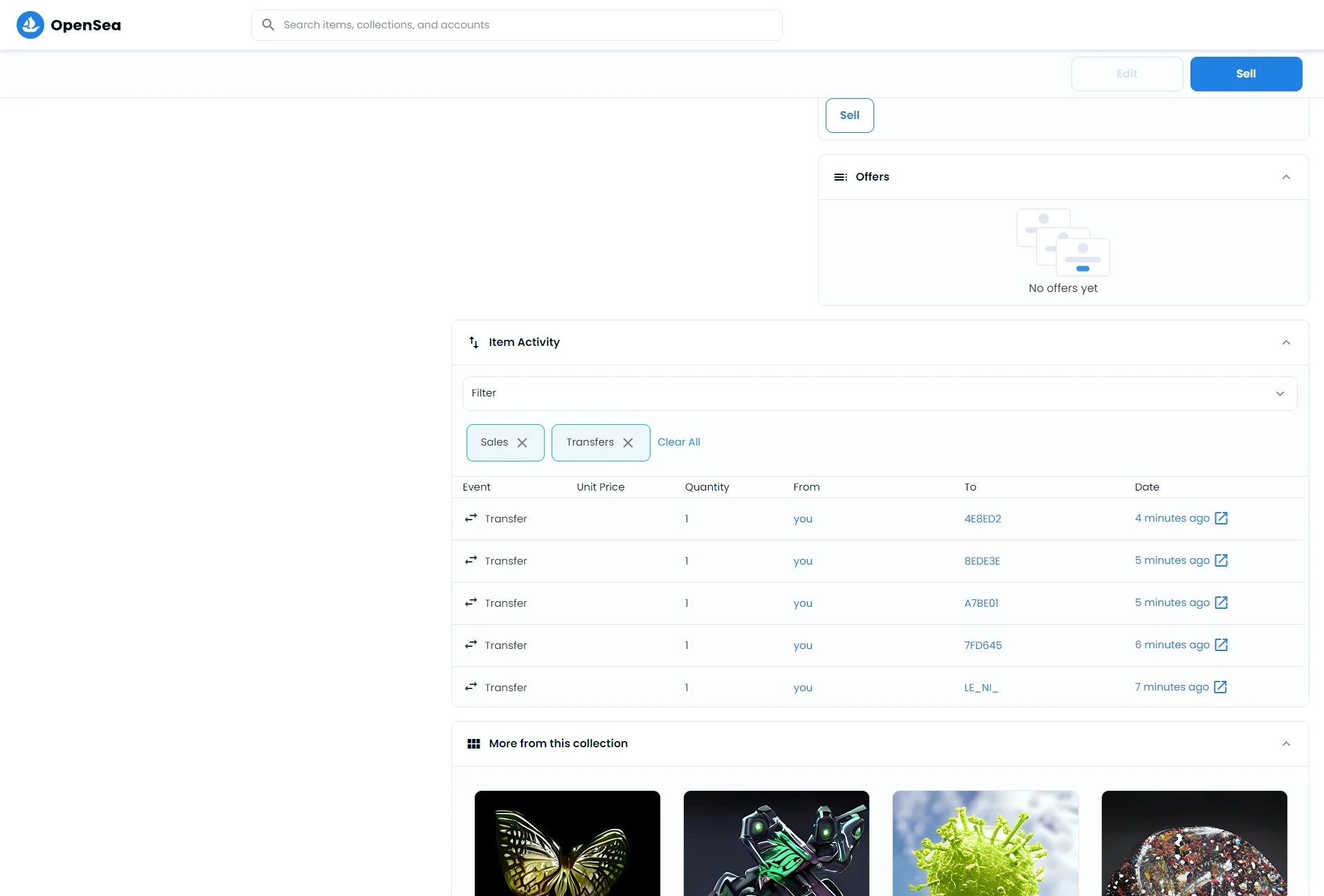Click the 6 minutes ago date link

point(1172,645)
